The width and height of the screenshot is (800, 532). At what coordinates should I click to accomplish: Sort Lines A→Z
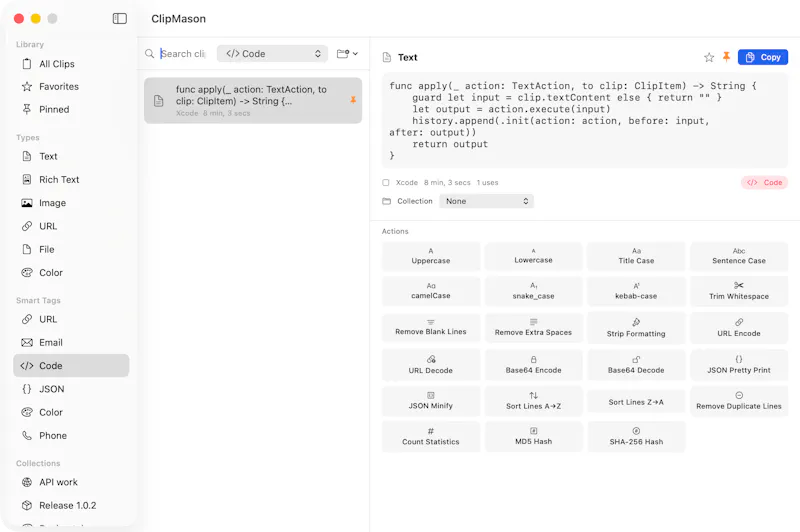533,401
